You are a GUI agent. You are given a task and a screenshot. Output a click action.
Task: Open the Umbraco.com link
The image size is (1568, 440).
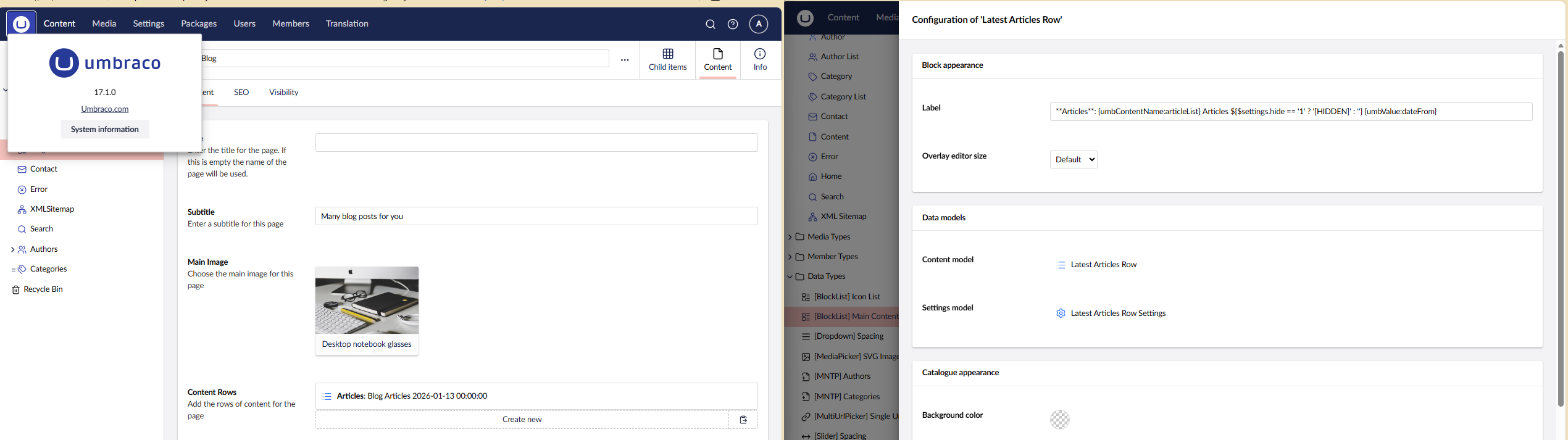click(105, 109)
